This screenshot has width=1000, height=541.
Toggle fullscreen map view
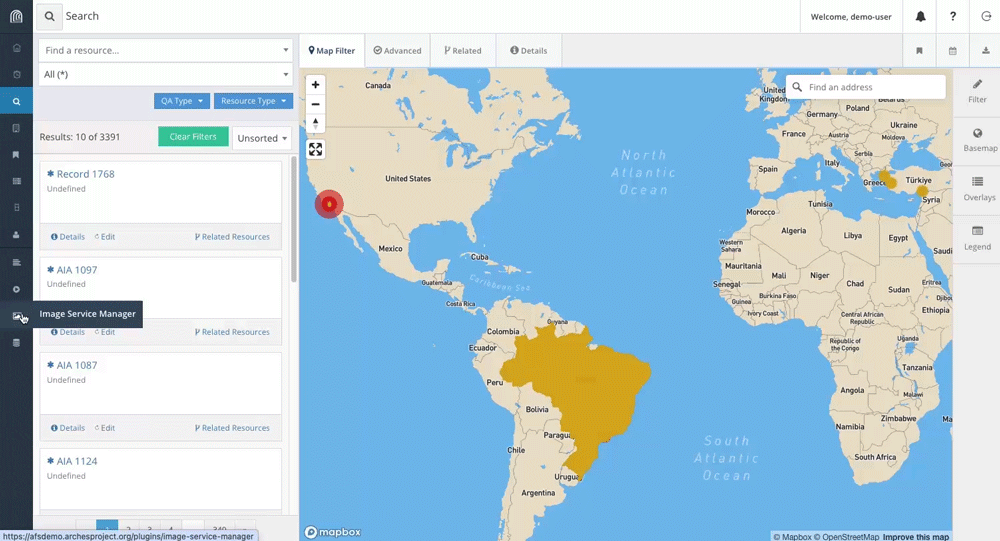point(315,149)
